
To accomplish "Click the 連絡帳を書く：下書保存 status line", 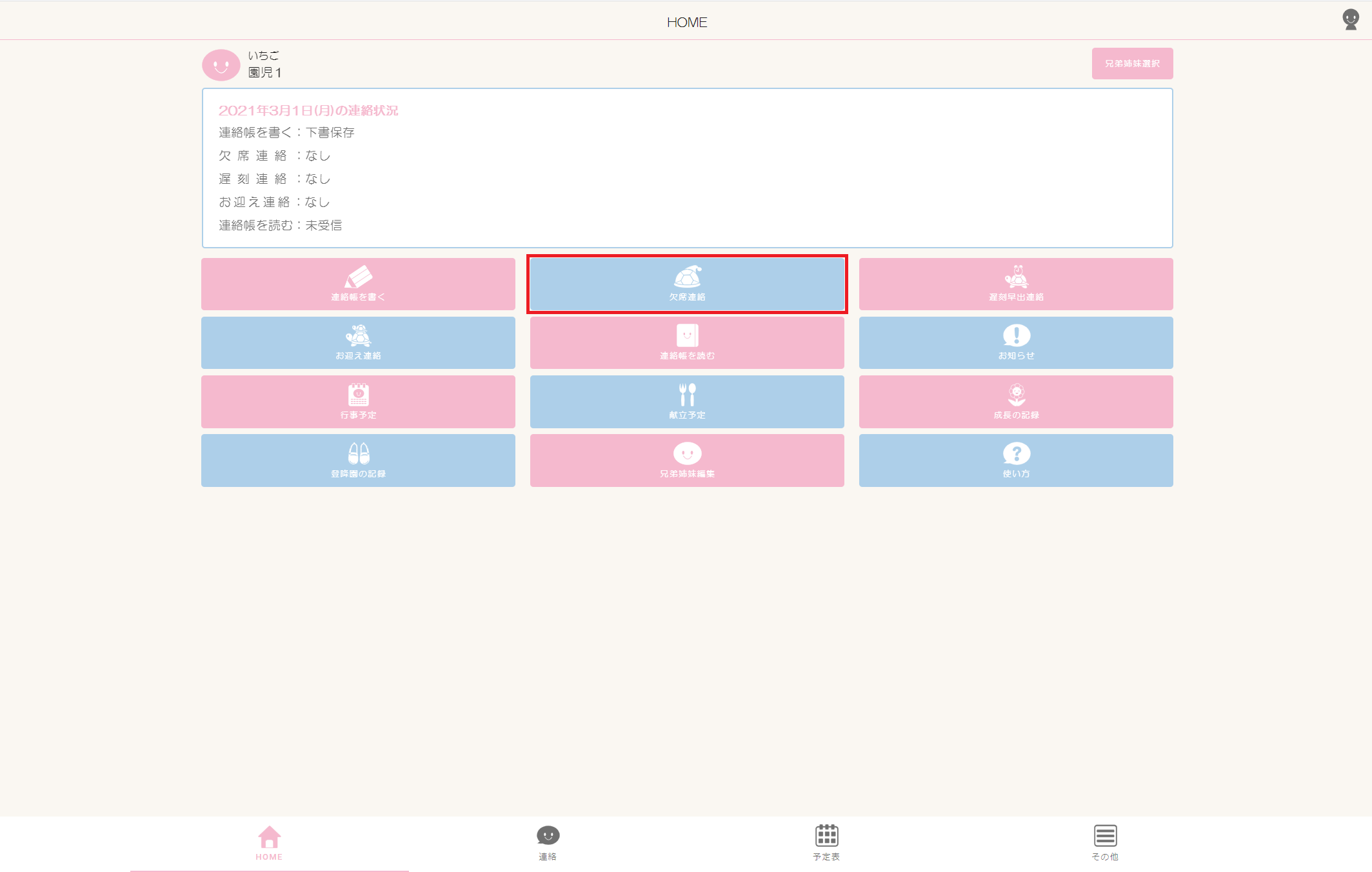I will point(286,132).
